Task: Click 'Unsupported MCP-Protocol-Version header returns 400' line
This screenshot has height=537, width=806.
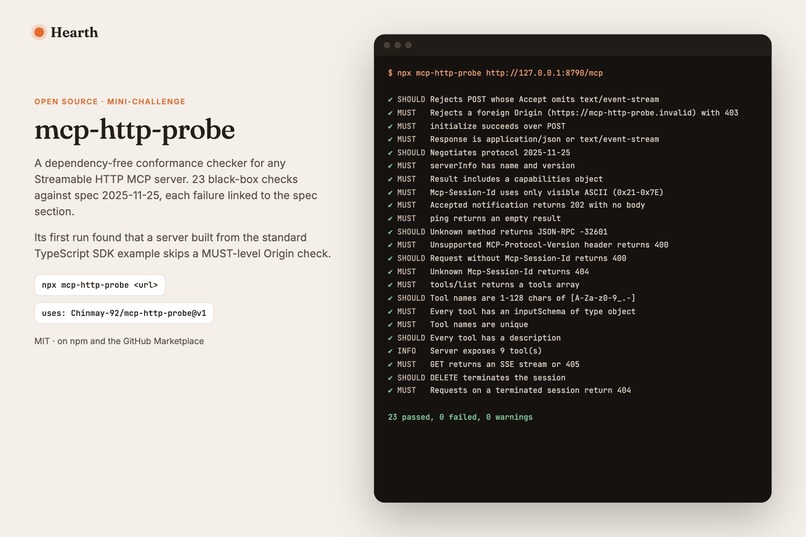Action: [528, 245]
